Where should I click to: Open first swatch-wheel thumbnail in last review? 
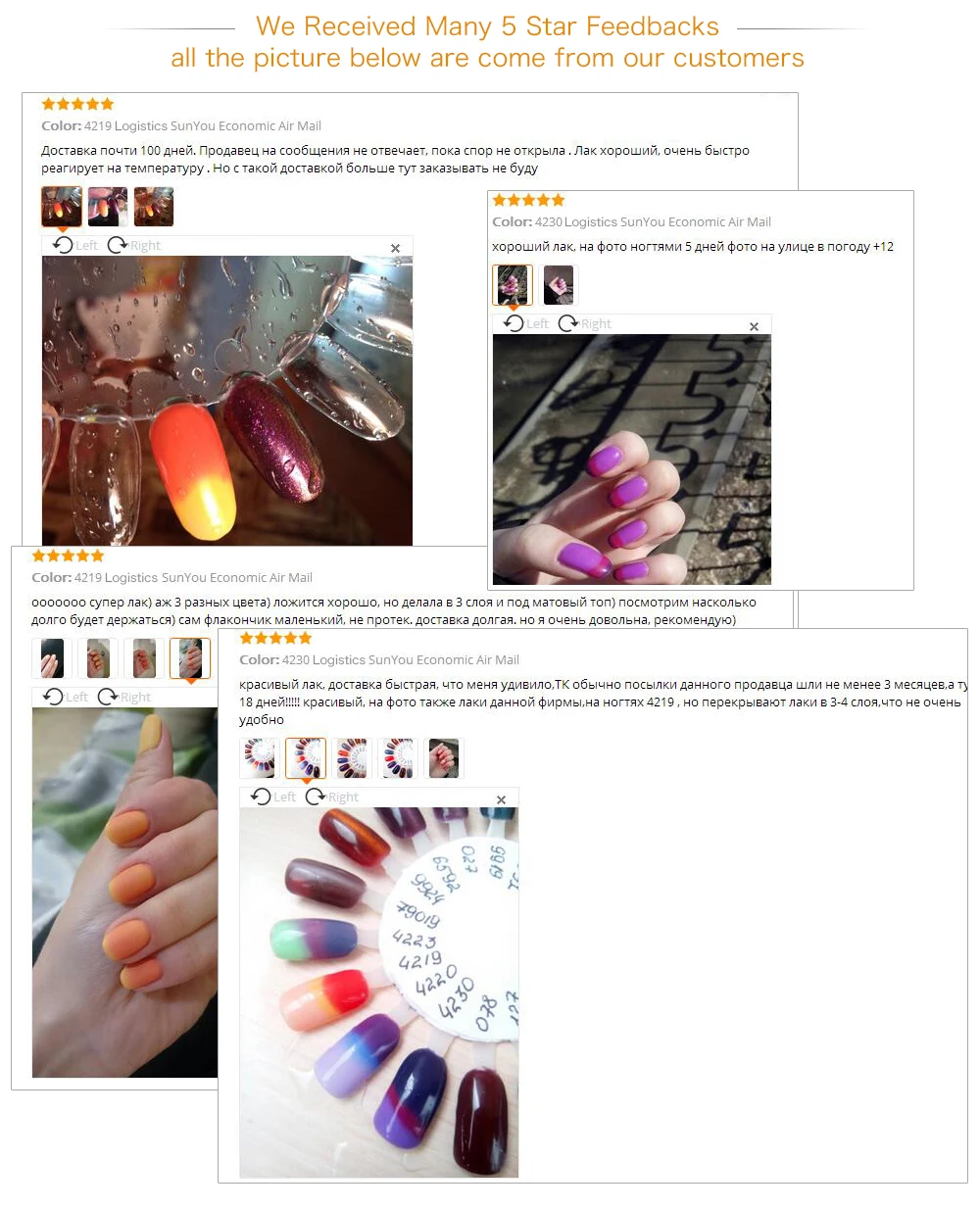tap(260, 758)
